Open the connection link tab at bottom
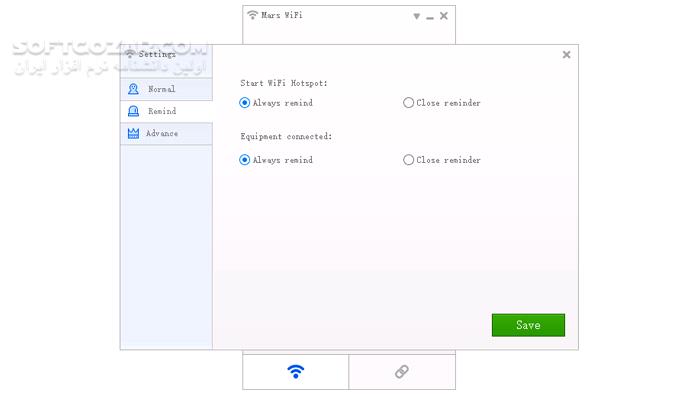The height and width of the screenshot is (394, 700). coord(402,371)
